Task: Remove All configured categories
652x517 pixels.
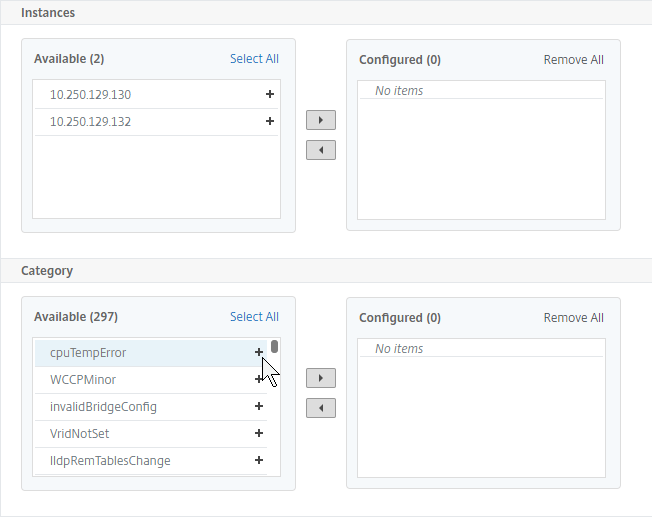Action: click(x=573, y=317)
